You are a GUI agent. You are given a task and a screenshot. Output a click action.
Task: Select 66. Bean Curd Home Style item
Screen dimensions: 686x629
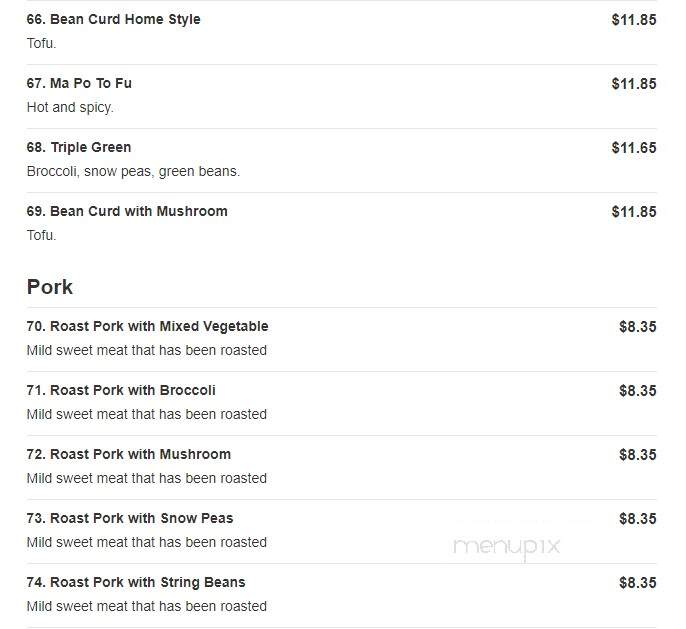click(113, 19)
